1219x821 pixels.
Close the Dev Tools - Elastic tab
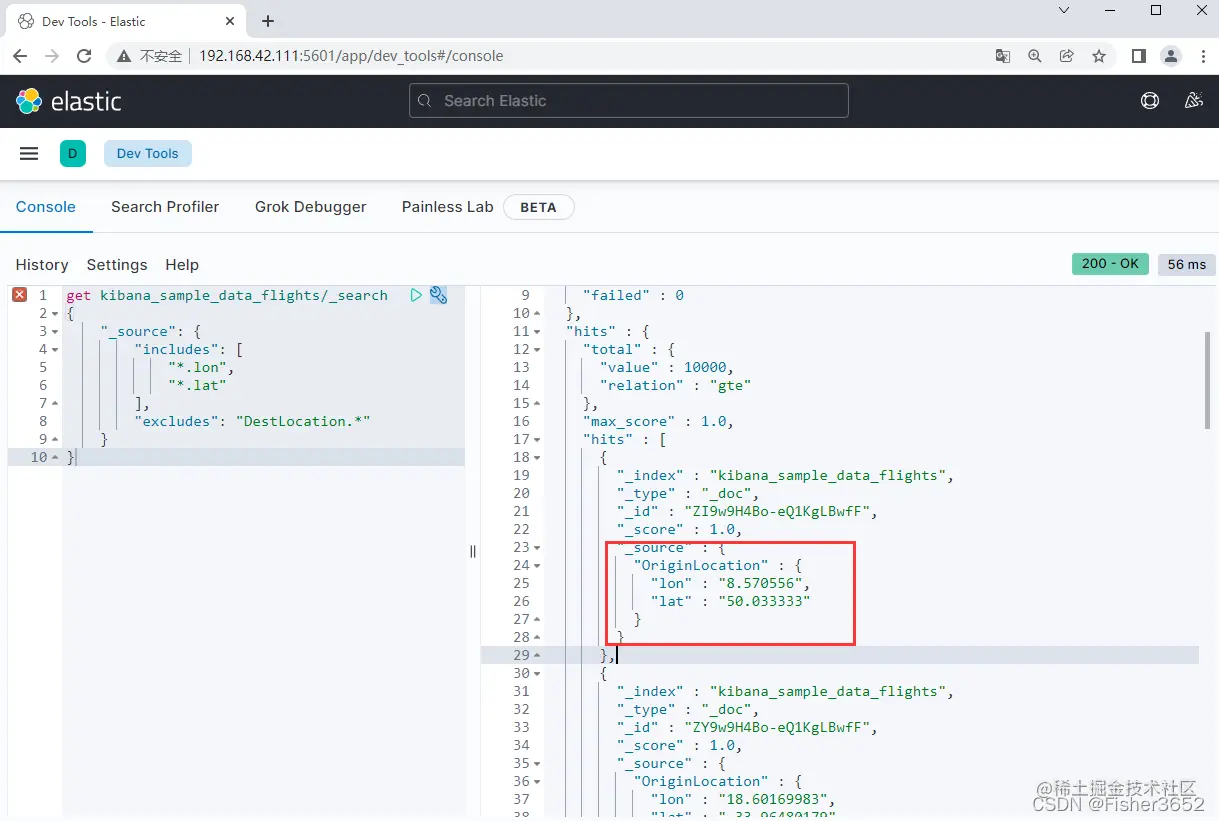point(230,21)
